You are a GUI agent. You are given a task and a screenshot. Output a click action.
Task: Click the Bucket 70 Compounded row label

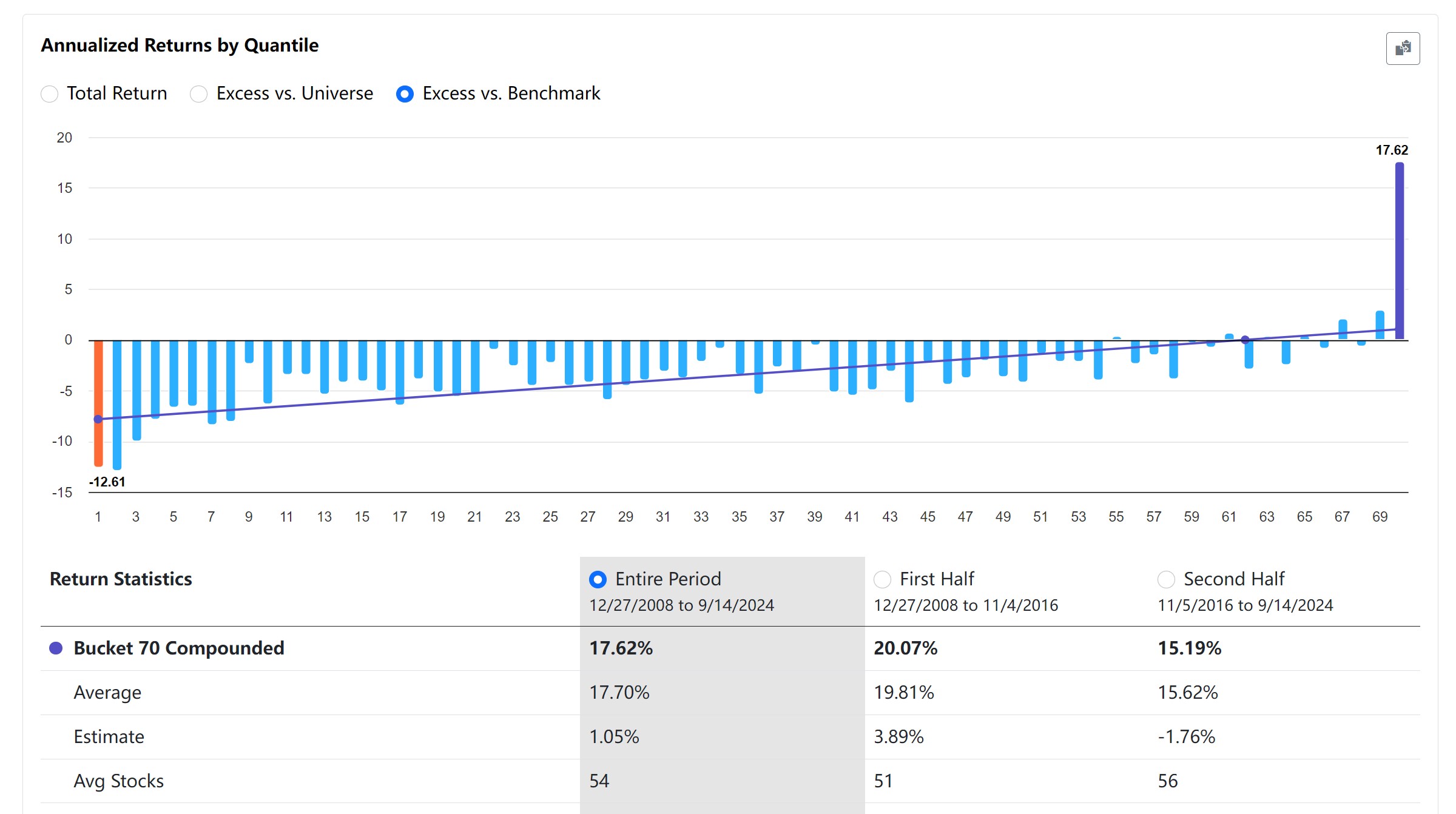coord(178,648)
